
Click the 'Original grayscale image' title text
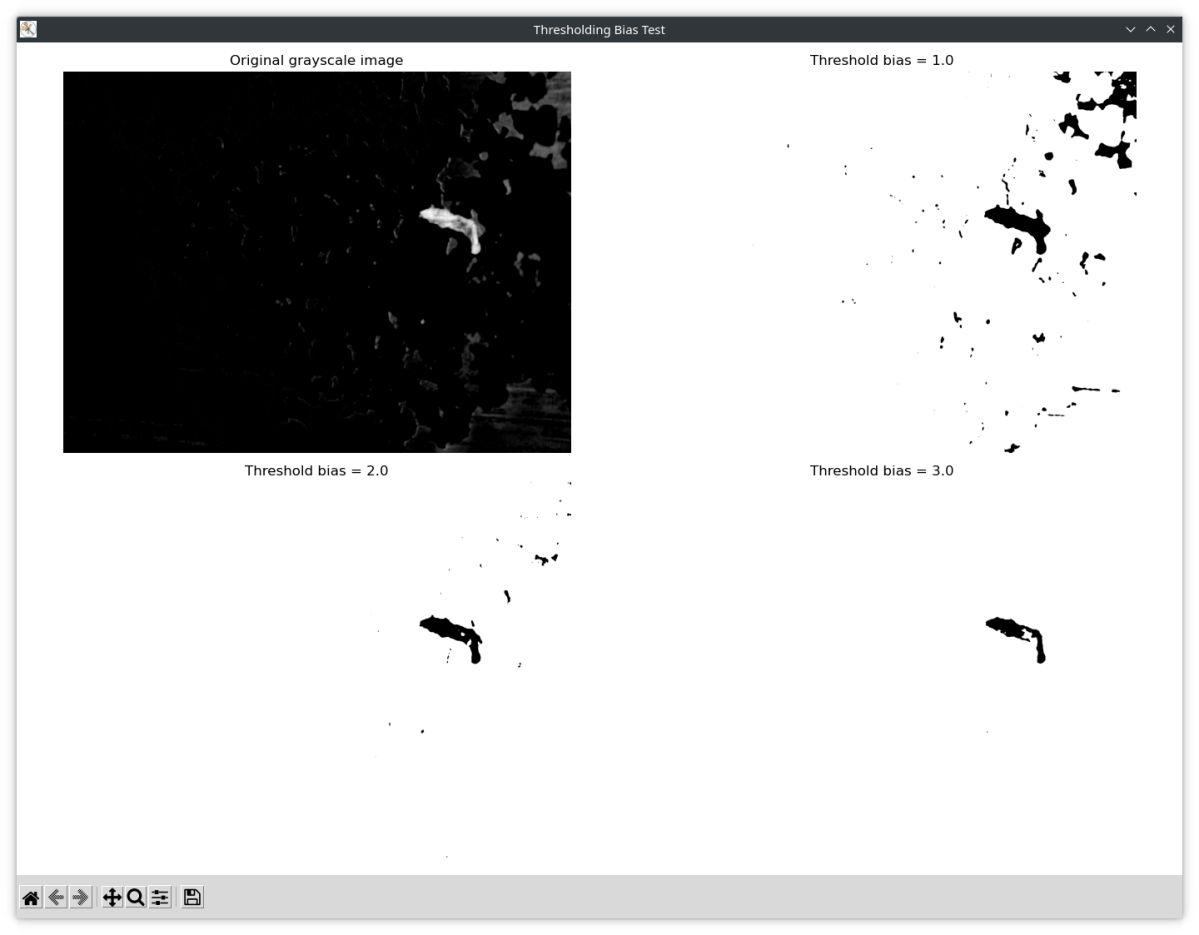(x=317, y=60)
